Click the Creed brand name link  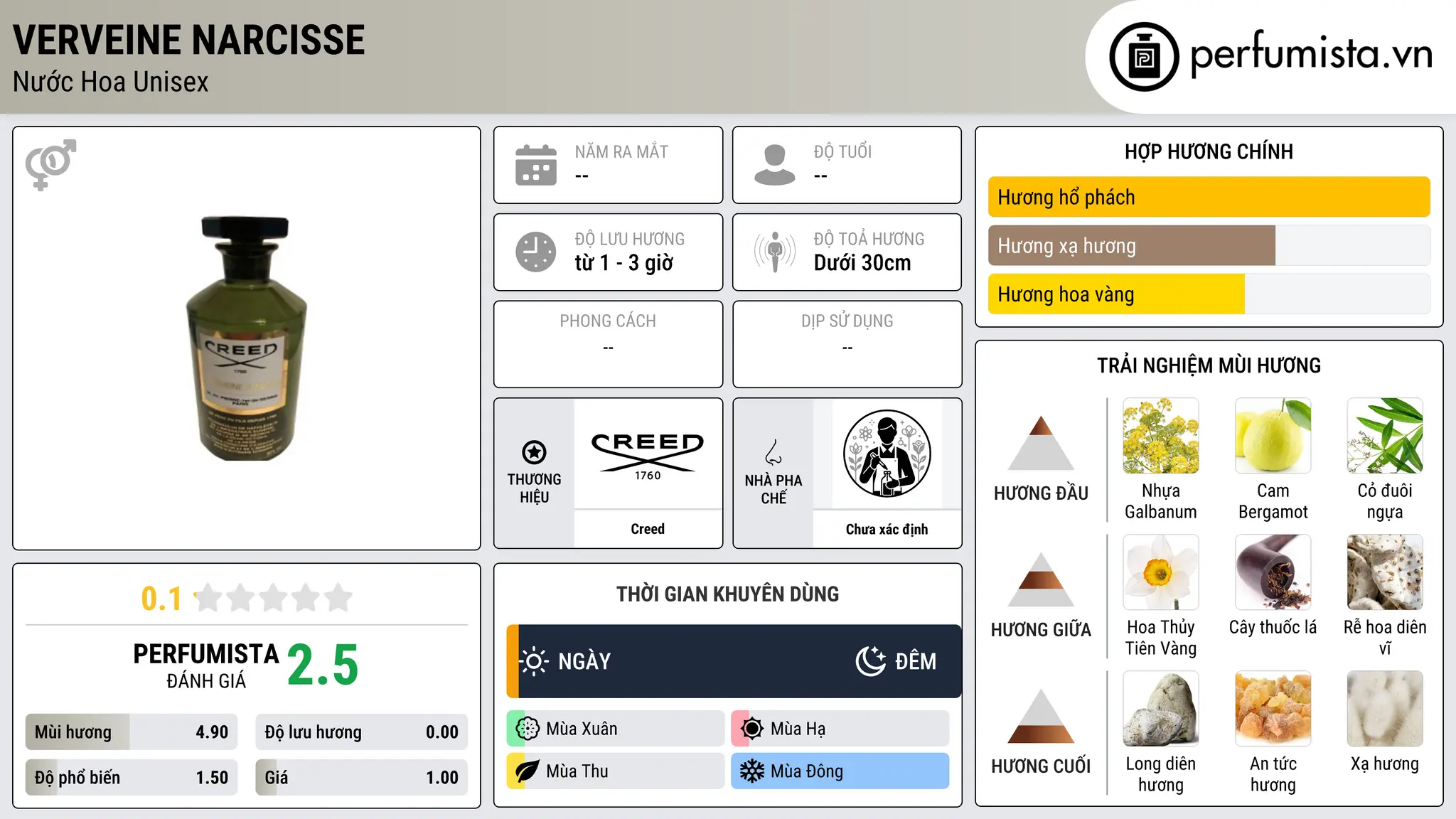(648, 529)
